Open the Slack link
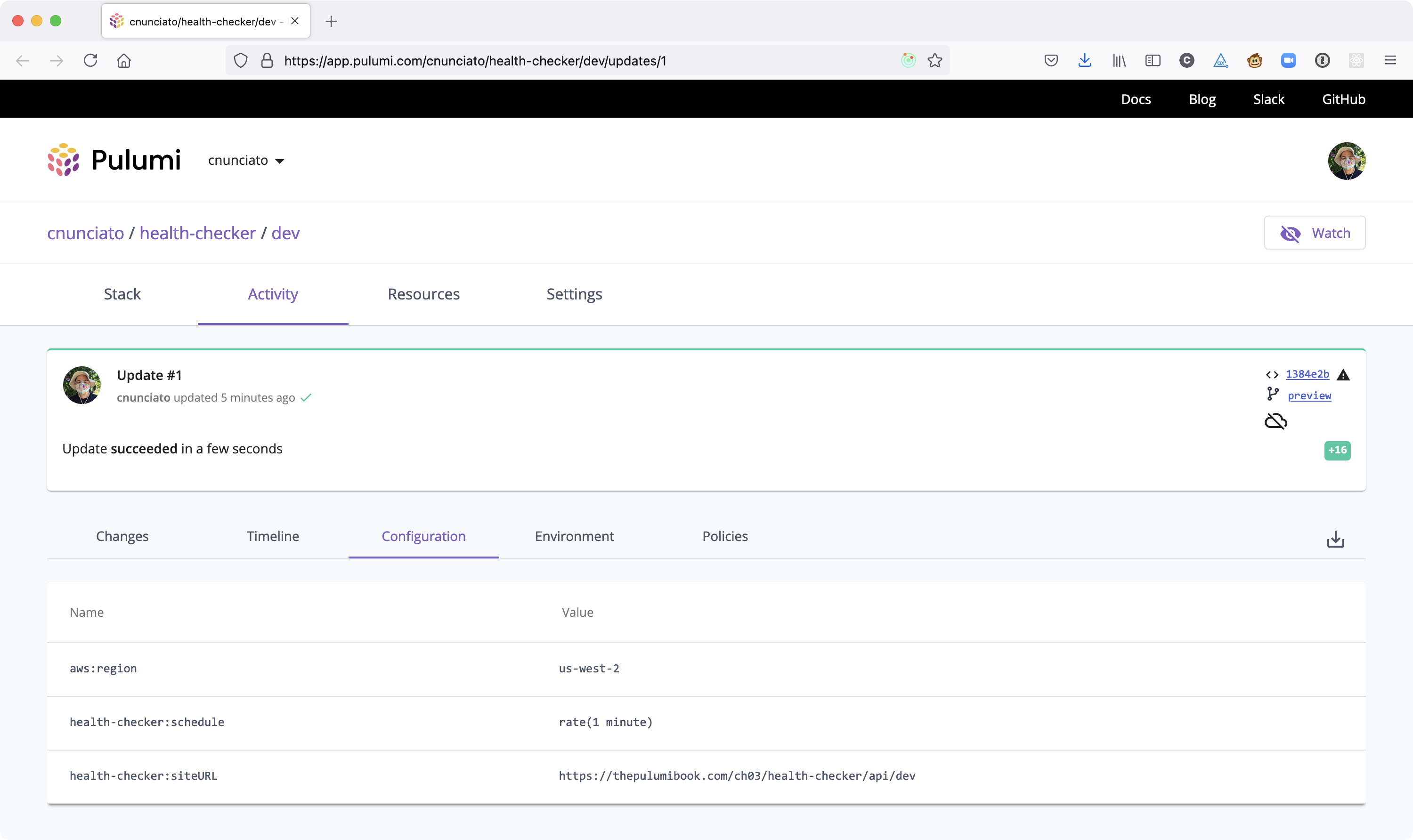Image resolution: width=1413 pixels, height=840 pixels. tap(1269, 99)
